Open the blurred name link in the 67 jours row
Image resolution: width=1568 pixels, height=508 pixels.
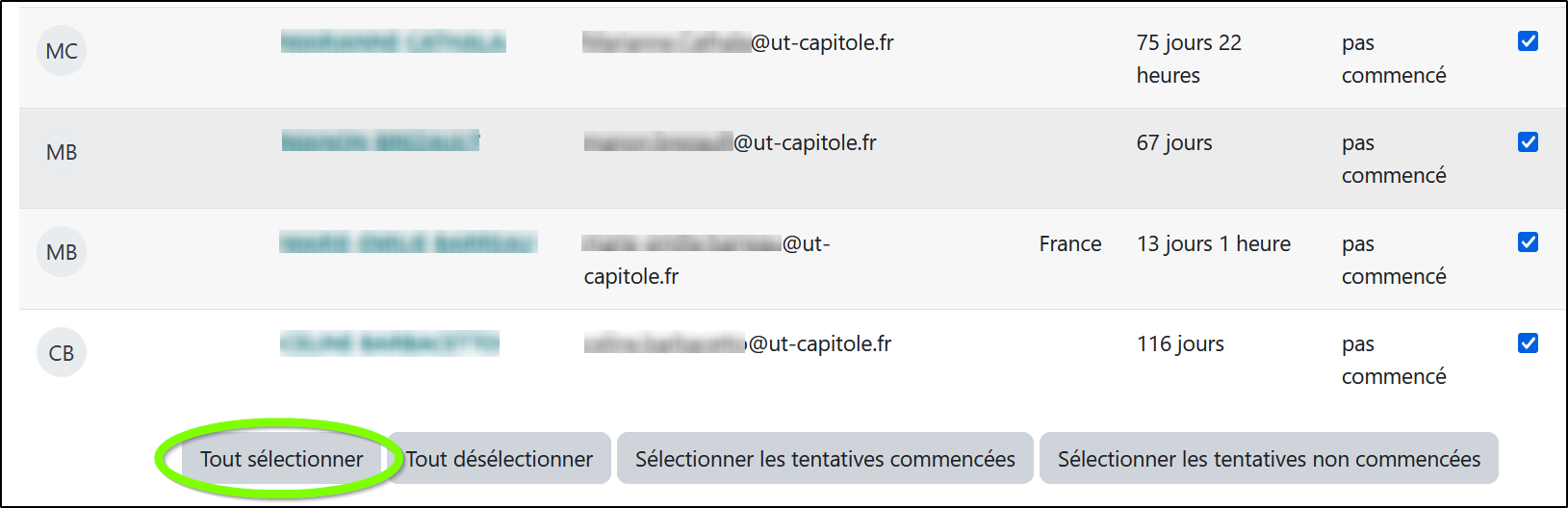pyautogui.click(x=380, y=142)
